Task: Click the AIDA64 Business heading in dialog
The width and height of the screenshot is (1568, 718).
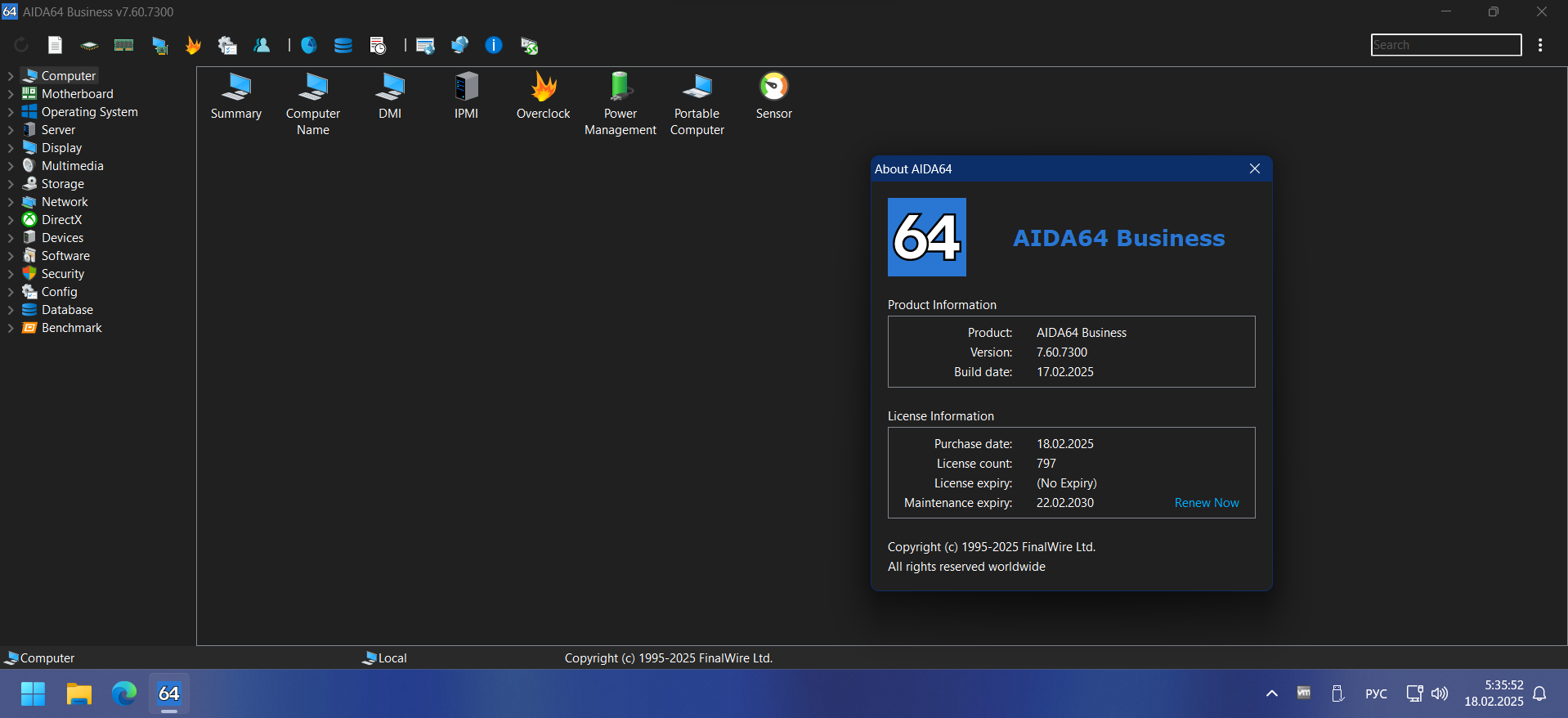Action: 1119,238
